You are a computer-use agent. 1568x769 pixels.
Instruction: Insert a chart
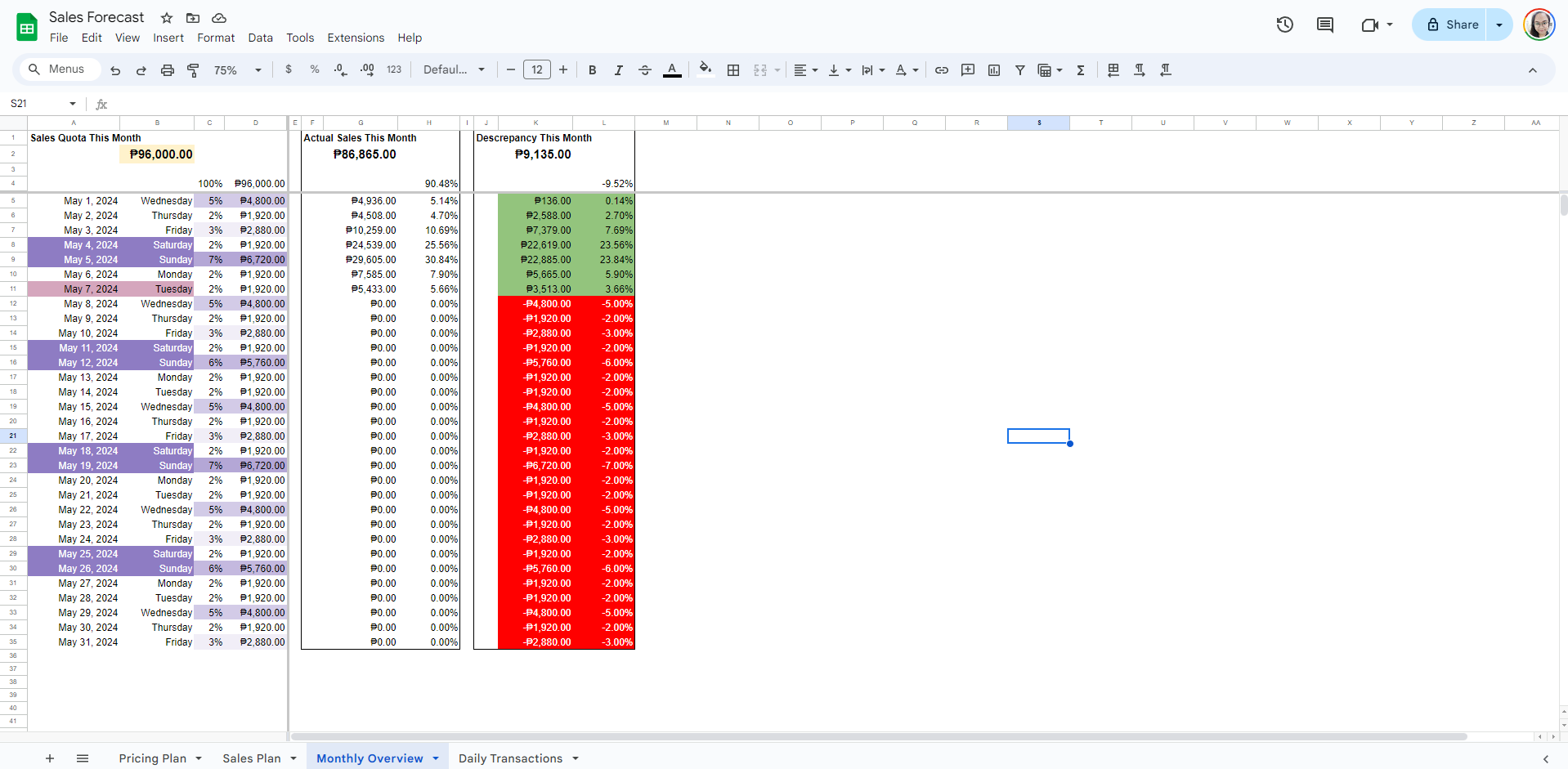994,70
